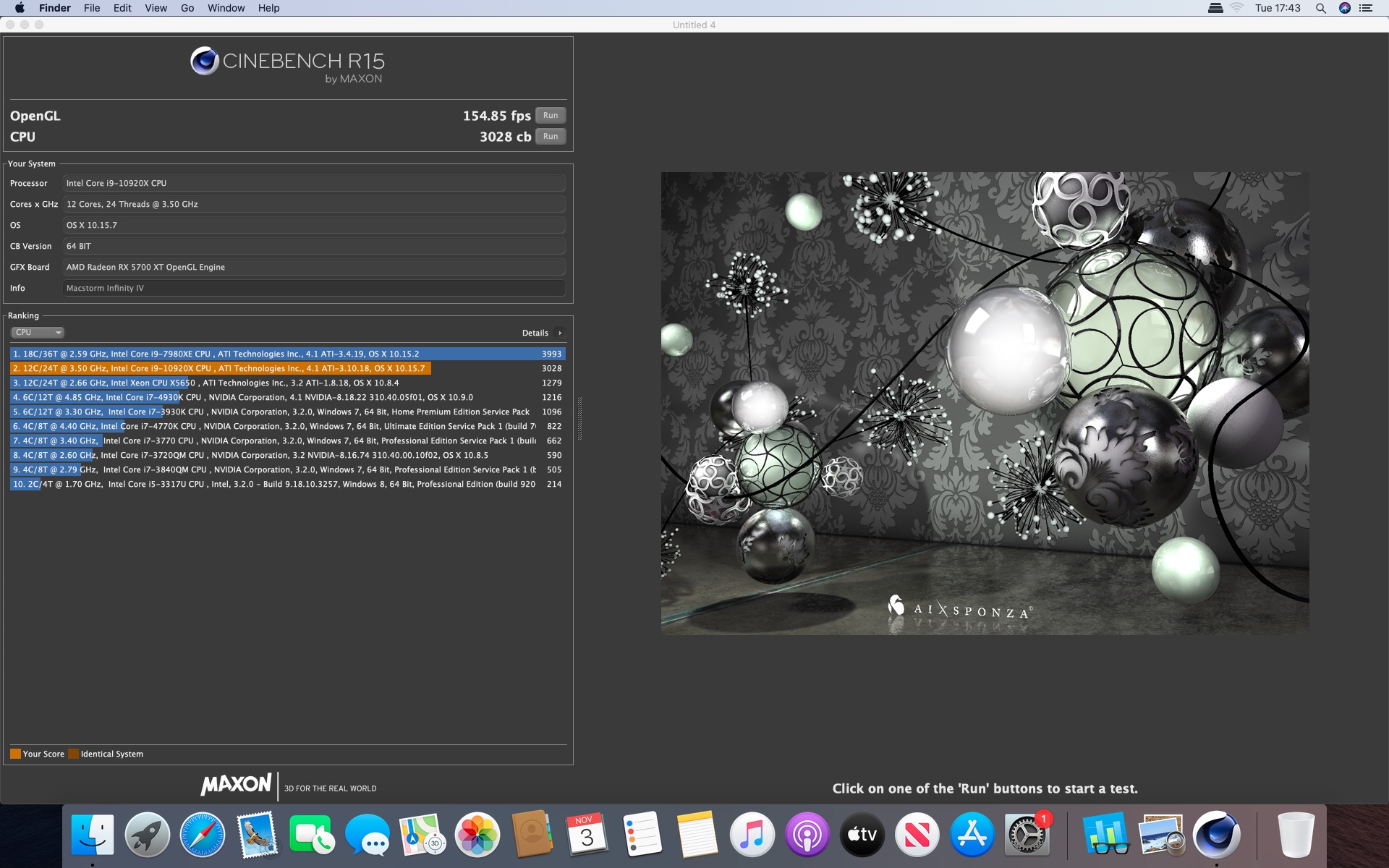Open Launchpad from the dock
This screenshot has width=1389, height=868.
pyautogui.click(x=147, y=835)
